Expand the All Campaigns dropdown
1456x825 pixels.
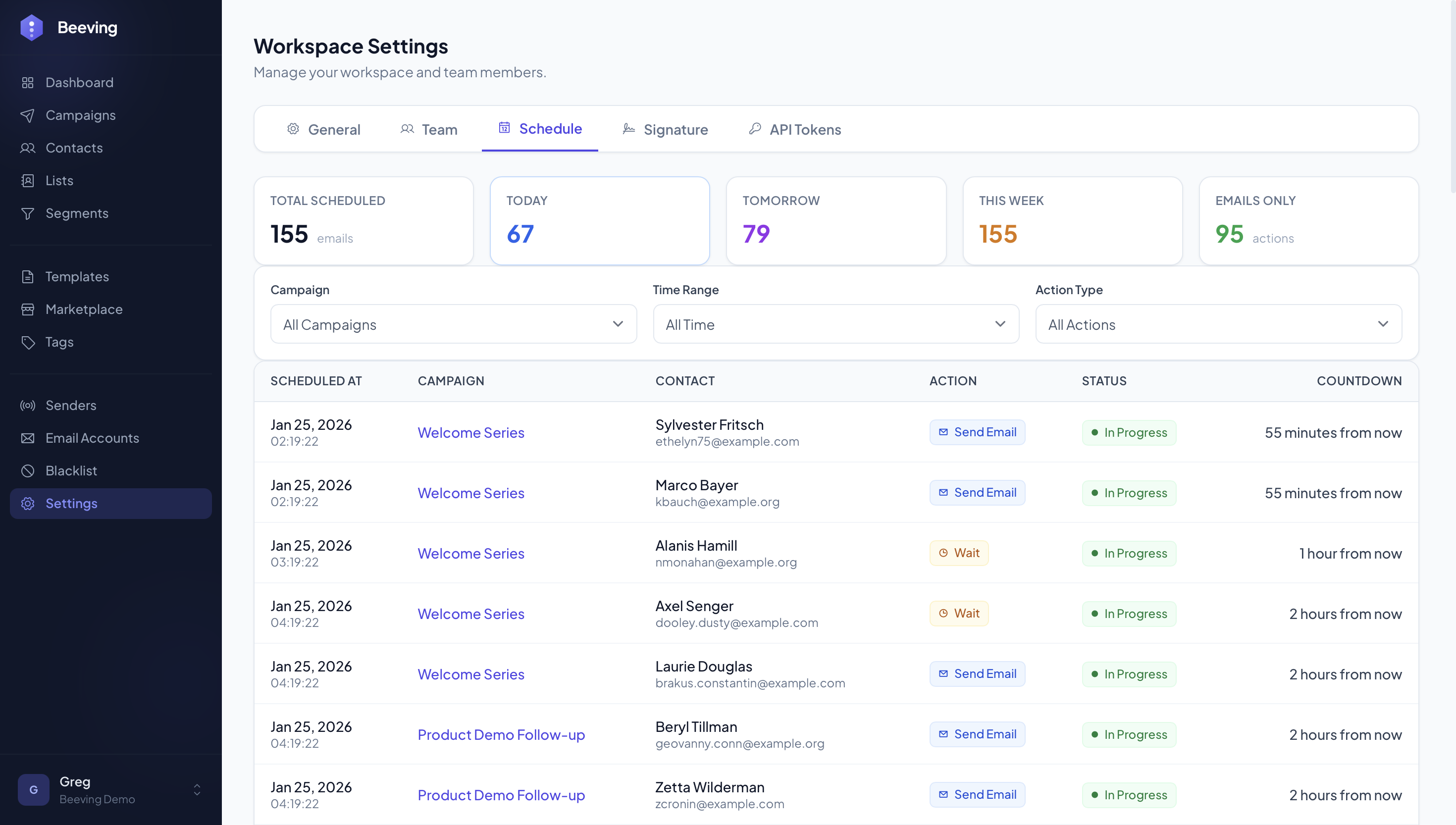[x=453, y=324]
